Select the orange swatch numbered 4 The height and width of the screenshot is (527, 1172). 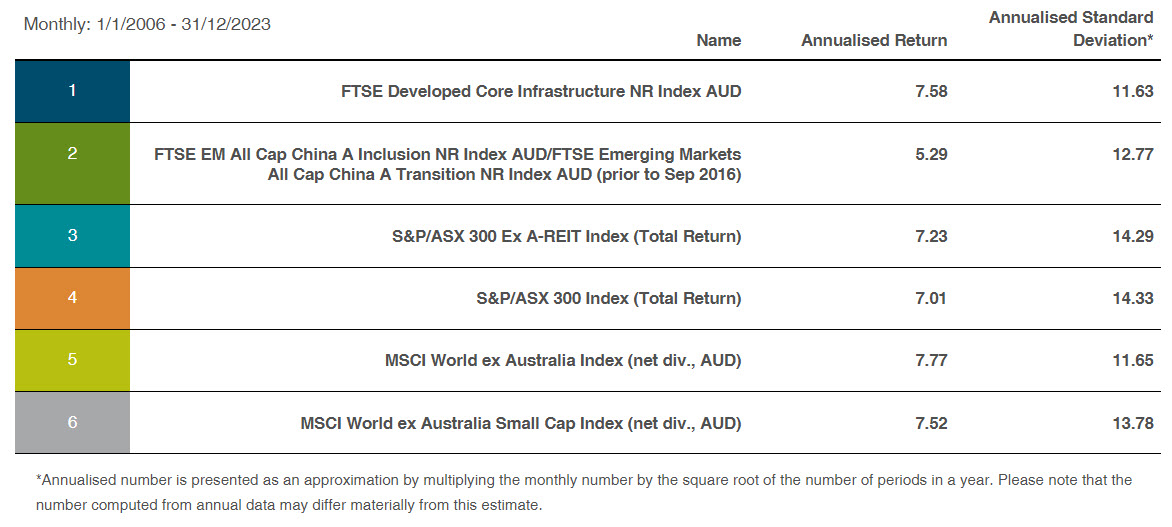[72, 298]
